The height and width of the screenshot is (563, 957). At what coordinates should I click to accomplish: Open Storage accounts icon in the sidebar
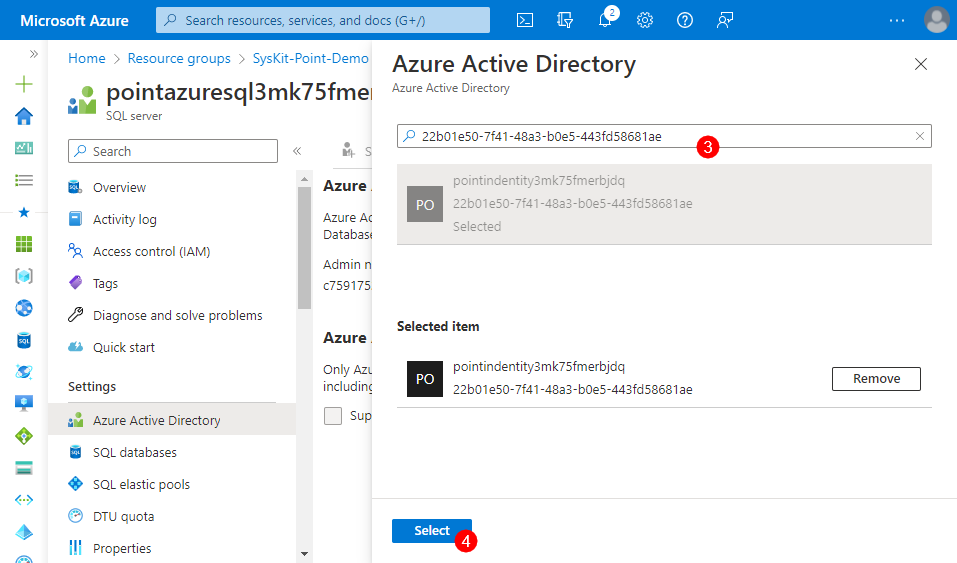[24, 468]
